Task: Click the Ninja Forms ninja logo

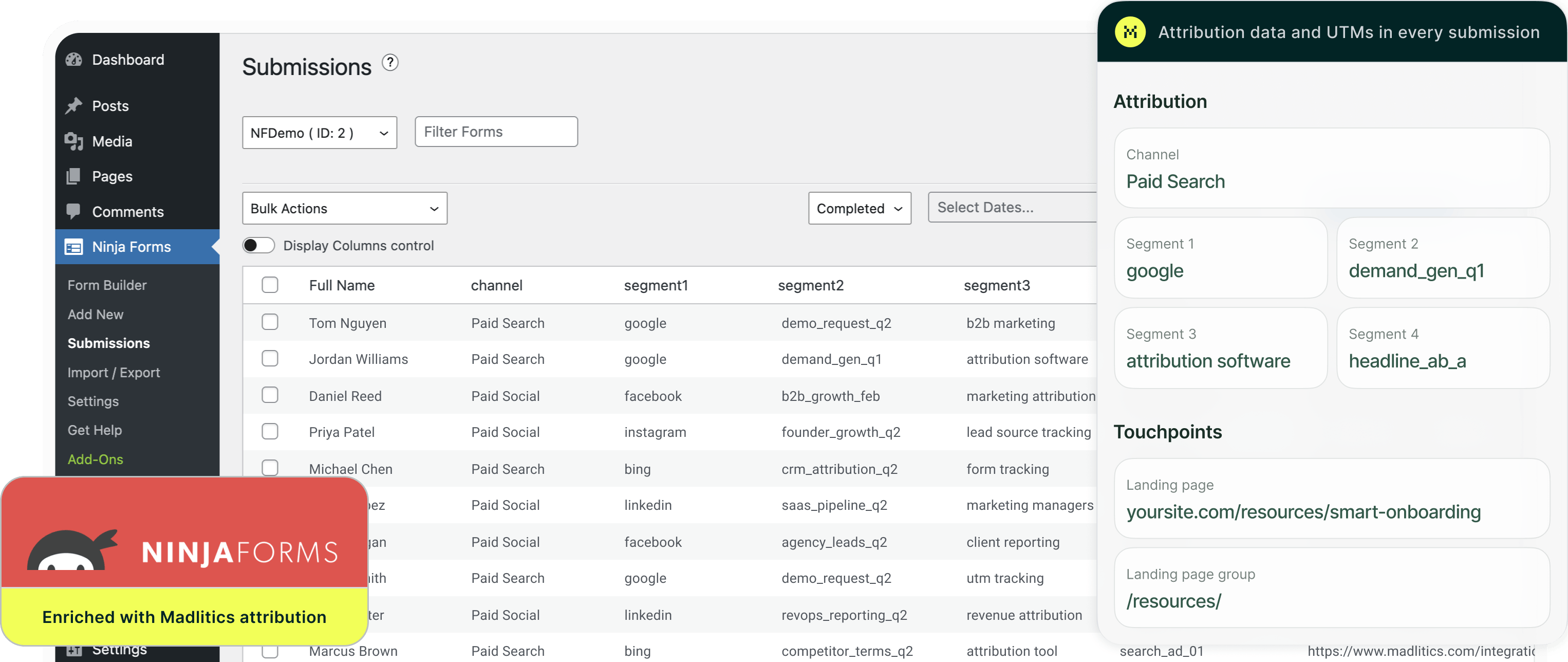Action: pos(72,550)
